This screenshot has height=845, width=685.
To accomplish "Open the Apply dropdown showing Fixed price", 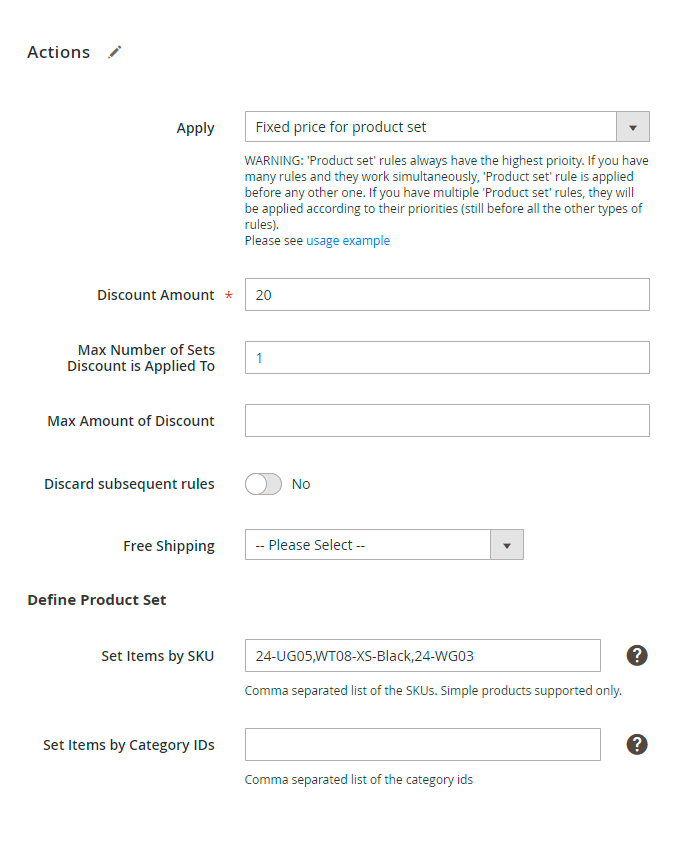I will click(430, 127).
